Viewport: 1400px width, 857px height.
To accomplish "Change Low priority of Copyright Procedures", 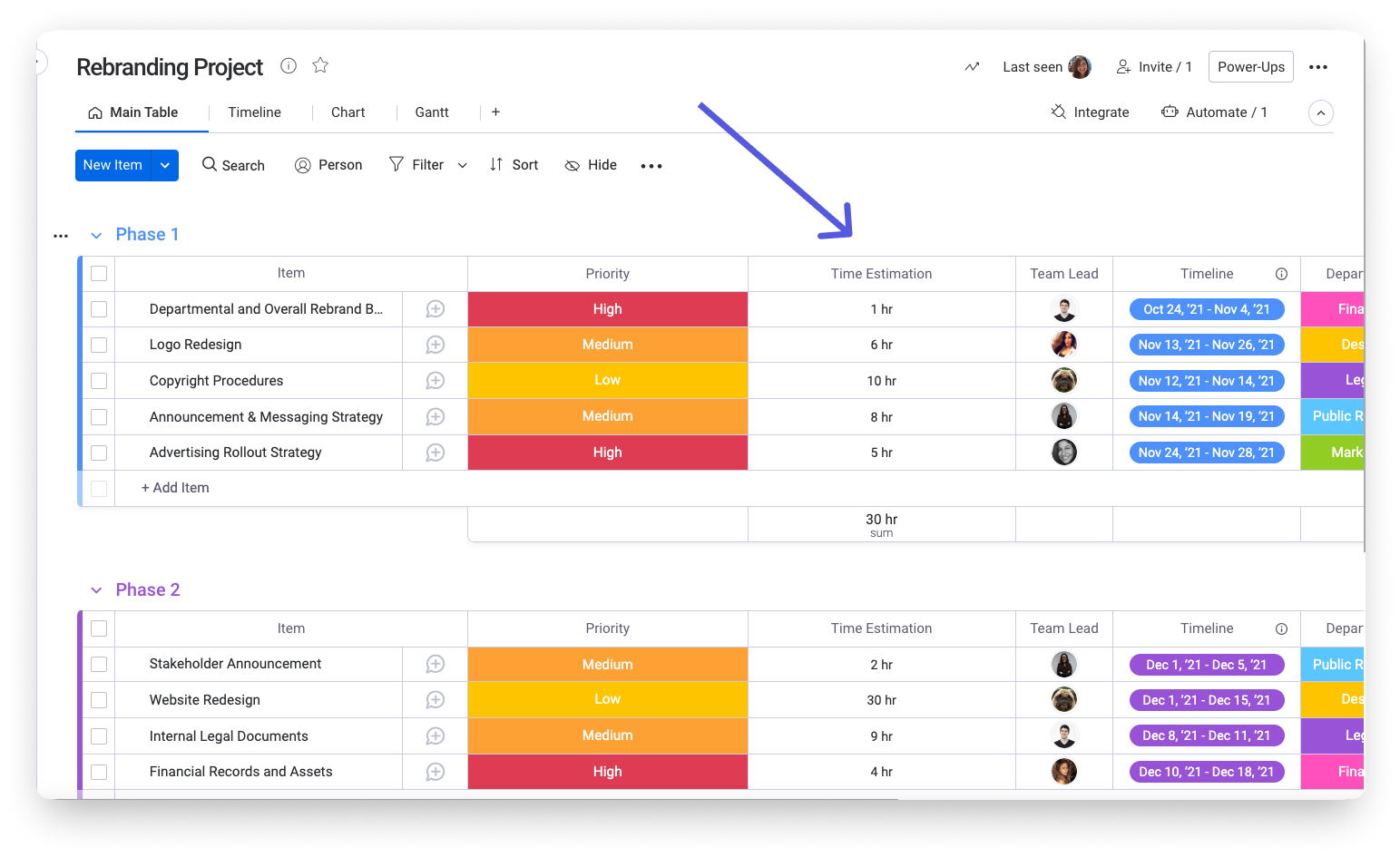I will point(608,381).
